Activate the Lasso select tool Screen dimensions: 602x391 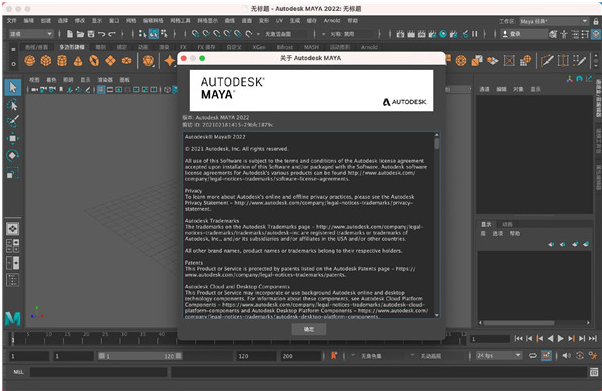tap(13, 104)
